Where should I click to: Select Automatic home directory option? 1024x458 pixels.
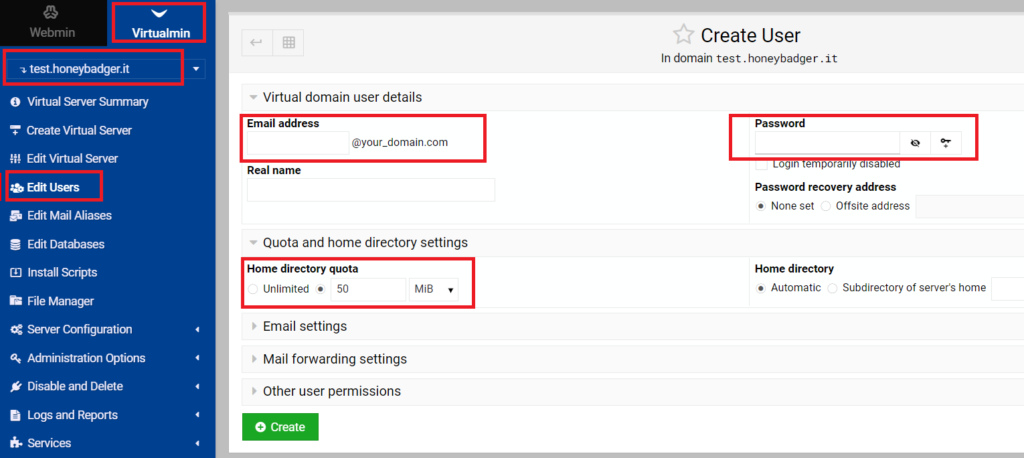tap(761, 288)
